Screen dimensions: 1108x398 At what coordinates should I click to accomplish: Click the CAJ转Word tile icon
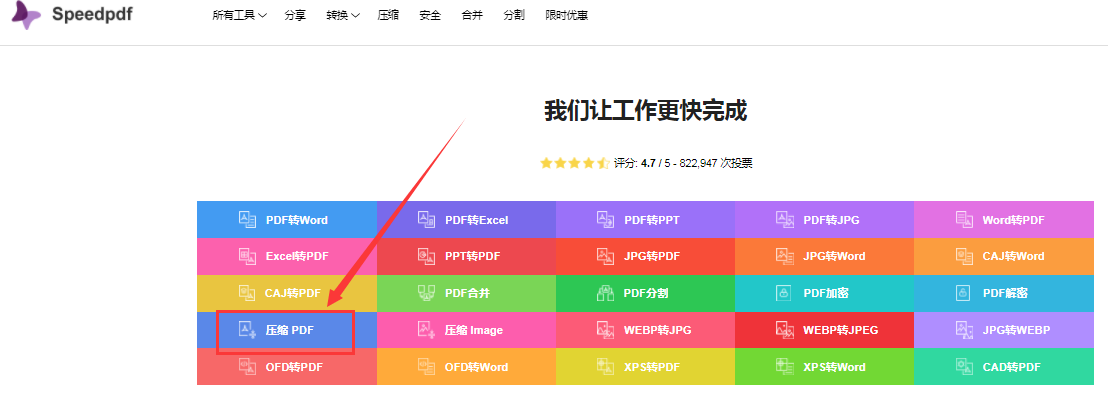[x=964, y=256]
